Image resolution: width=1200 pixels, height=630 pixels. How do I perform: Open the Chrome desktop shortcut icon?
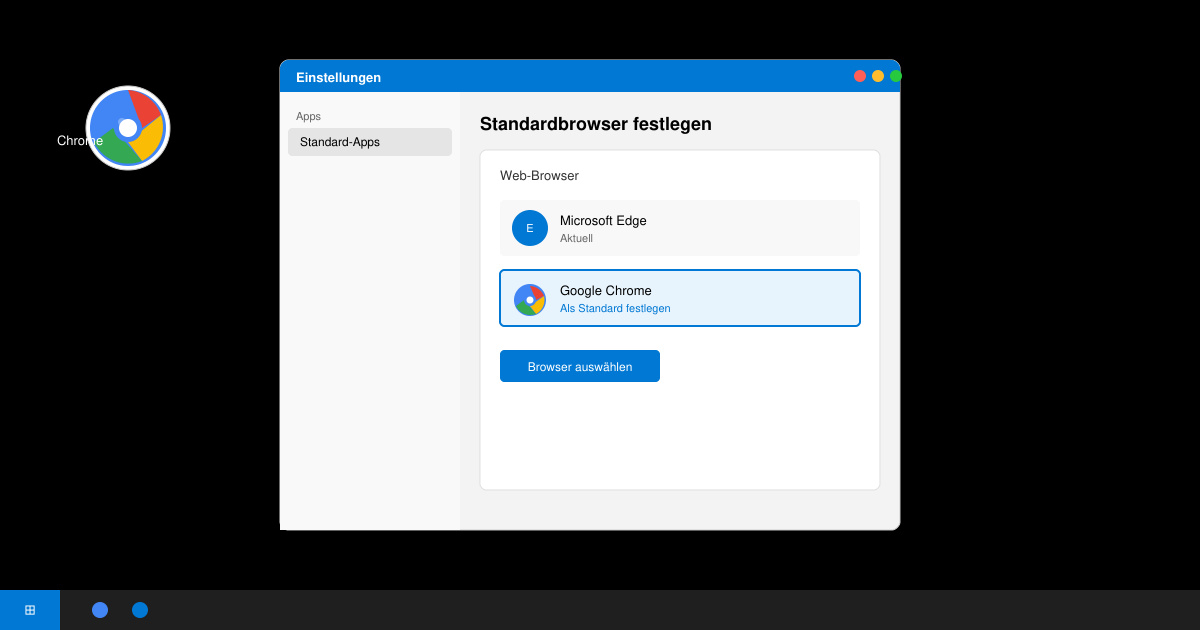click(128, 128)
